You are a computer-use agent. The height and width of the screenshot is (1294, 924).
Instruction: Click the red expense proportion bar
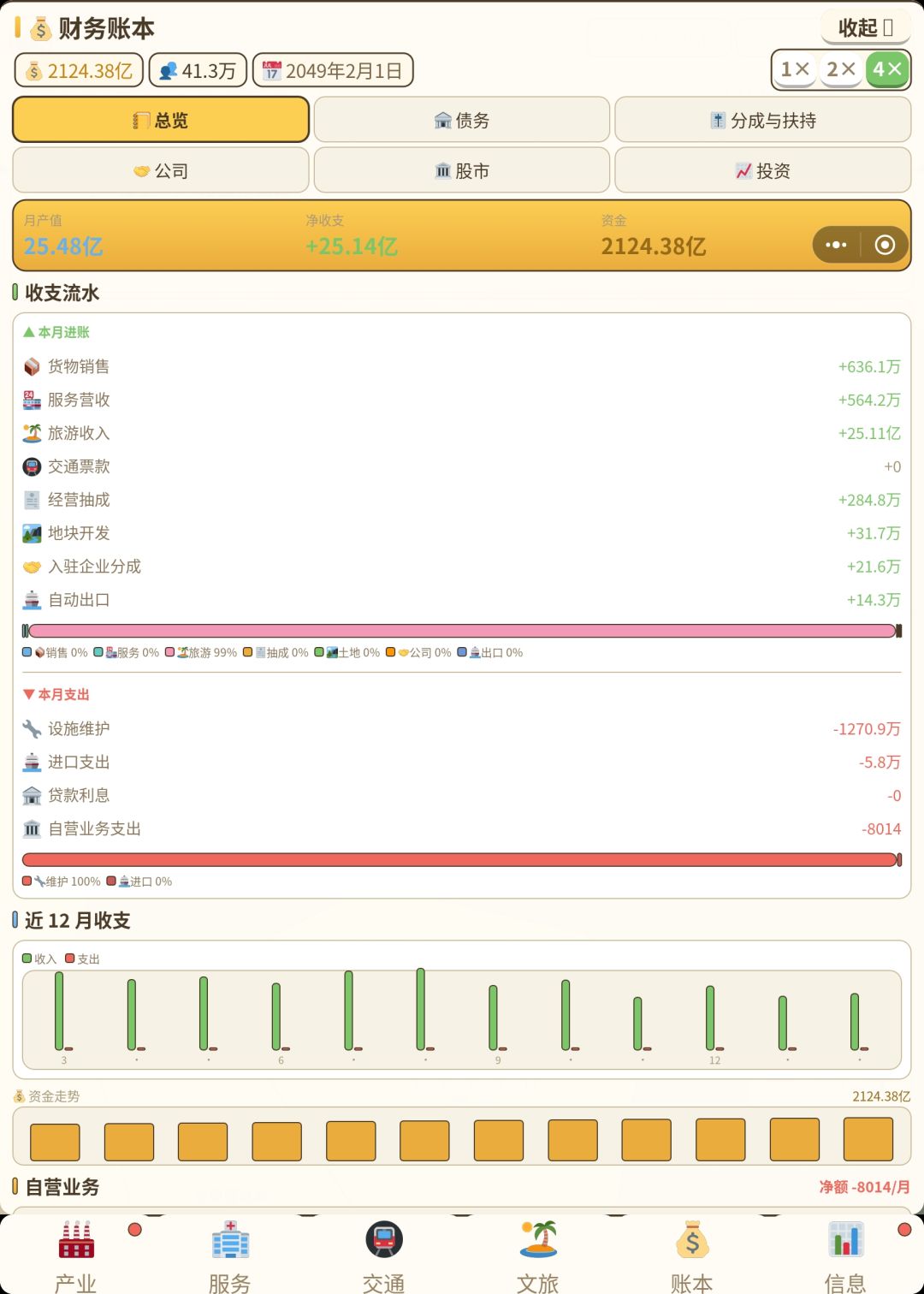460,860
